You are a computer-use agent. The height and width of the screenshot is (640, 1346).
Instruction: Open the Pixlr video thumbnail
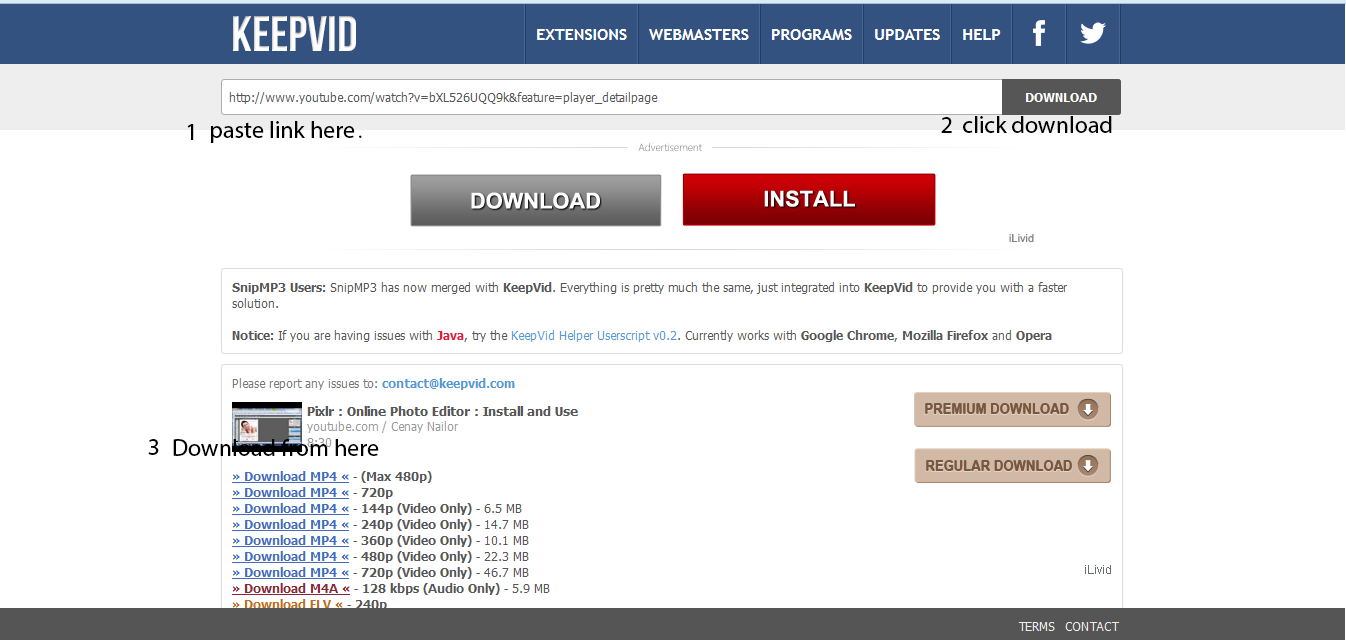pyautogui.click(x=266, y=425)
